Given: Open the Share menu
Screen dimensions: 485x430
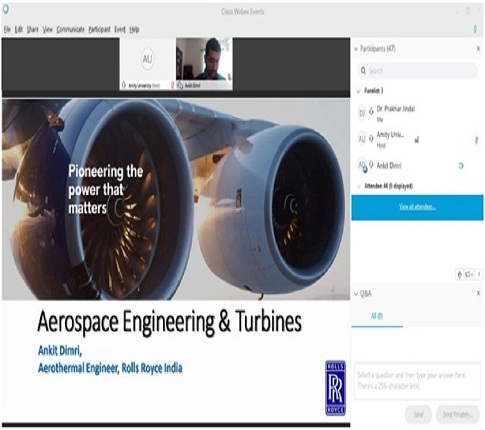Looking at the screenshot, I should 32,30.
